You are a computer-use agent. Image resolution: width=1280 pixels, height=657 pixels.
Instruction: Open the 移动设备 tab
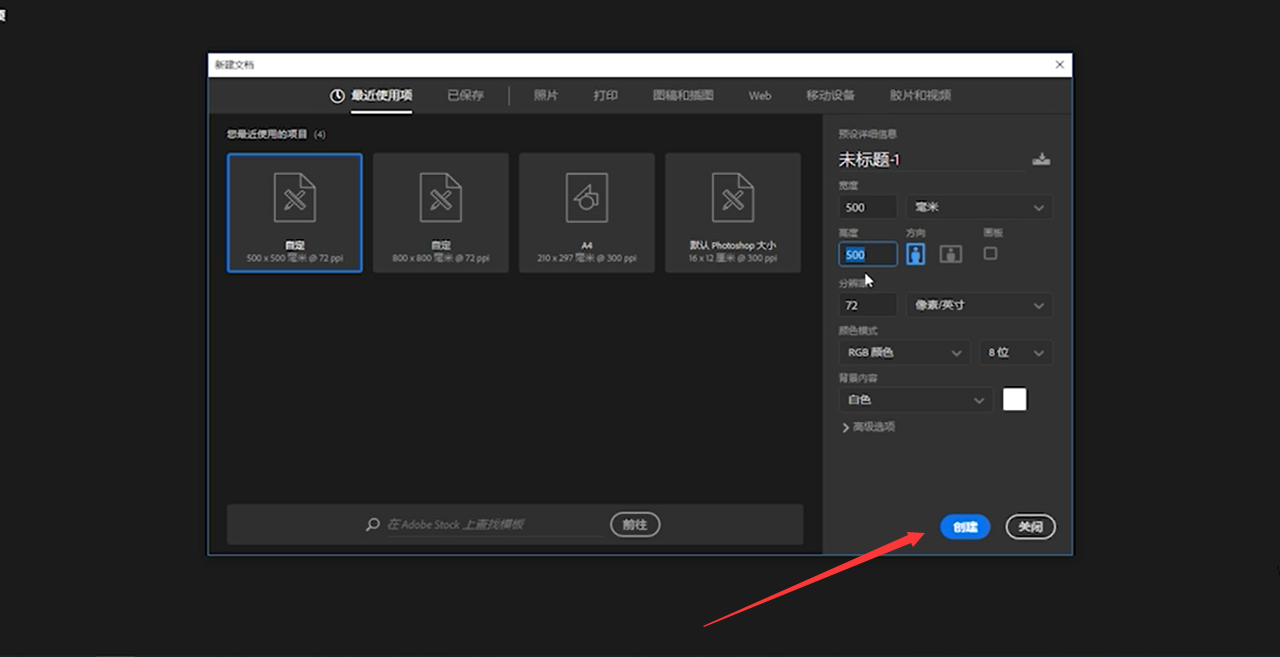pyautogui.click(x=831, y=96)
